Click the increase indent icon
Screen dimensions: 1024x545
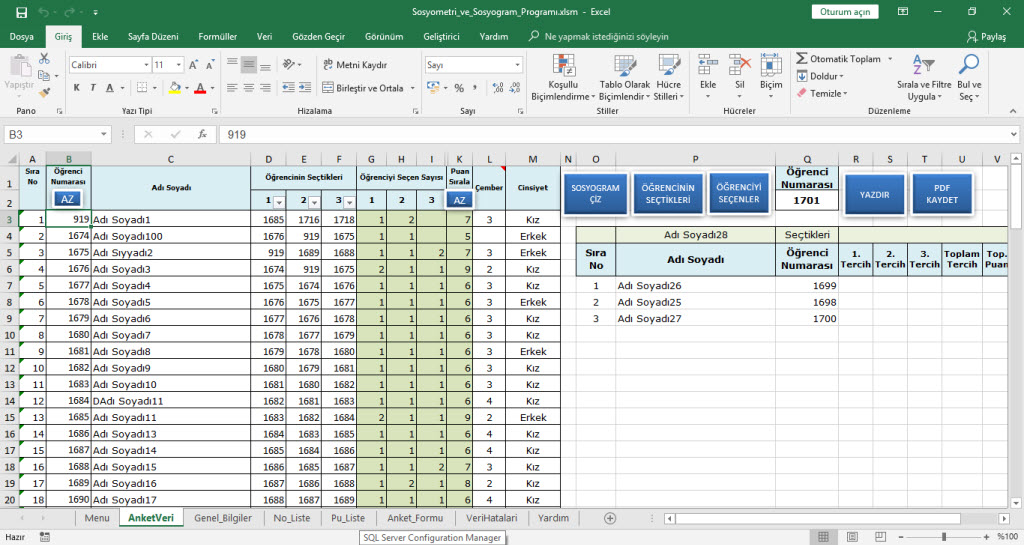click(306, 87)
